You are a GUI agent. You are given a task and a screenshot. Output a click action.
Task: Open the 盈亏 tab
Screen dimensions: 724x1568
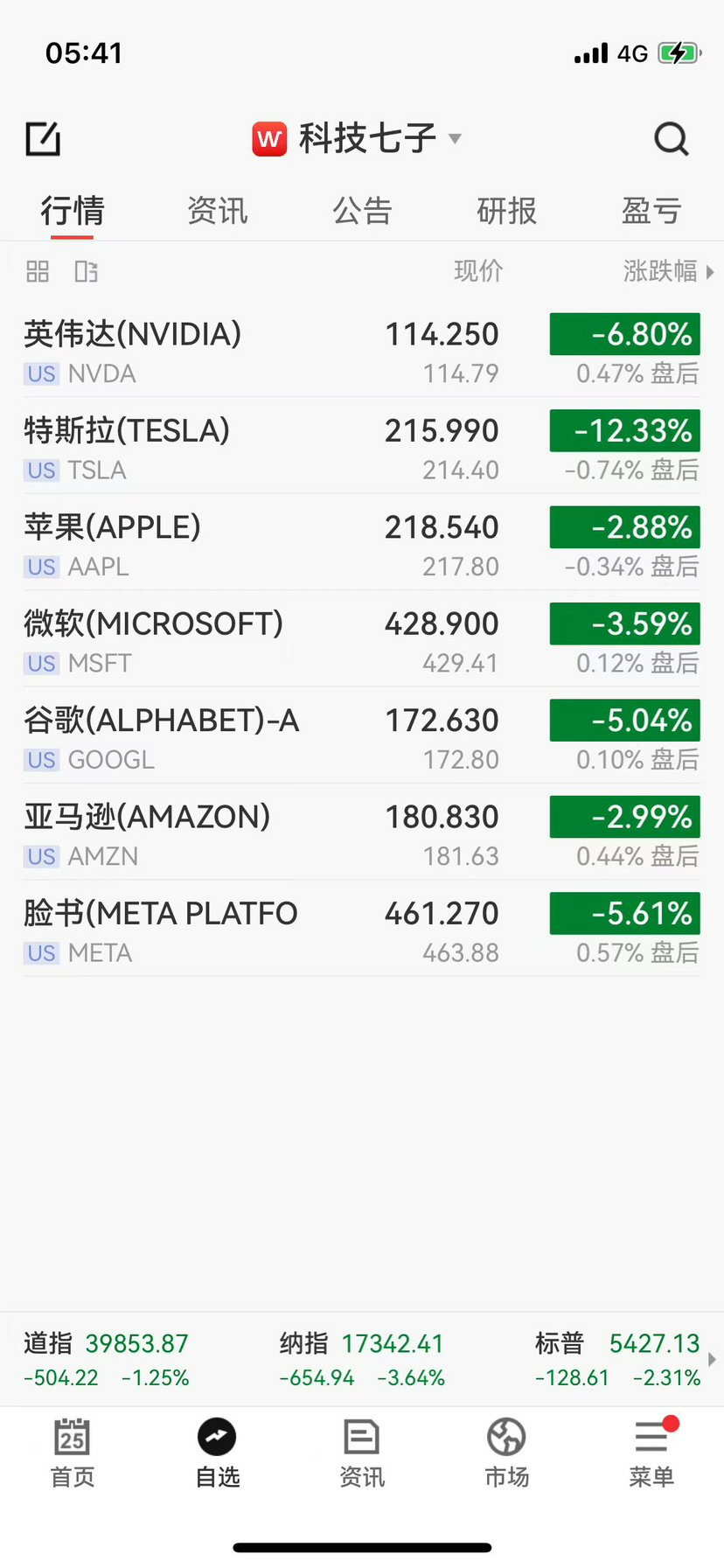click(x=651, y=211)
